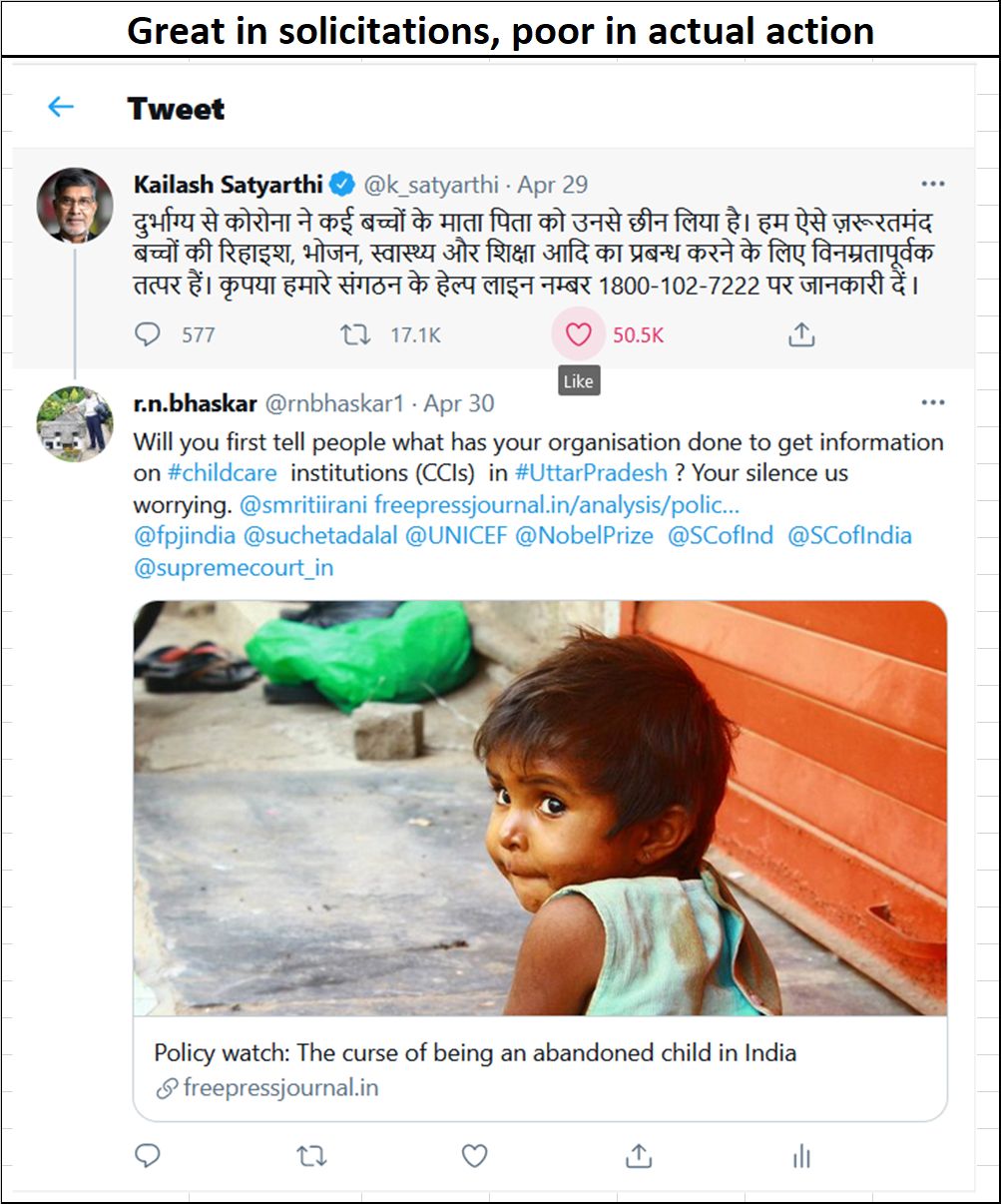Retweet Kailash Satyarthi's tweet
This screenshot has height=1204, width=1001.
[x=355, y=334]
